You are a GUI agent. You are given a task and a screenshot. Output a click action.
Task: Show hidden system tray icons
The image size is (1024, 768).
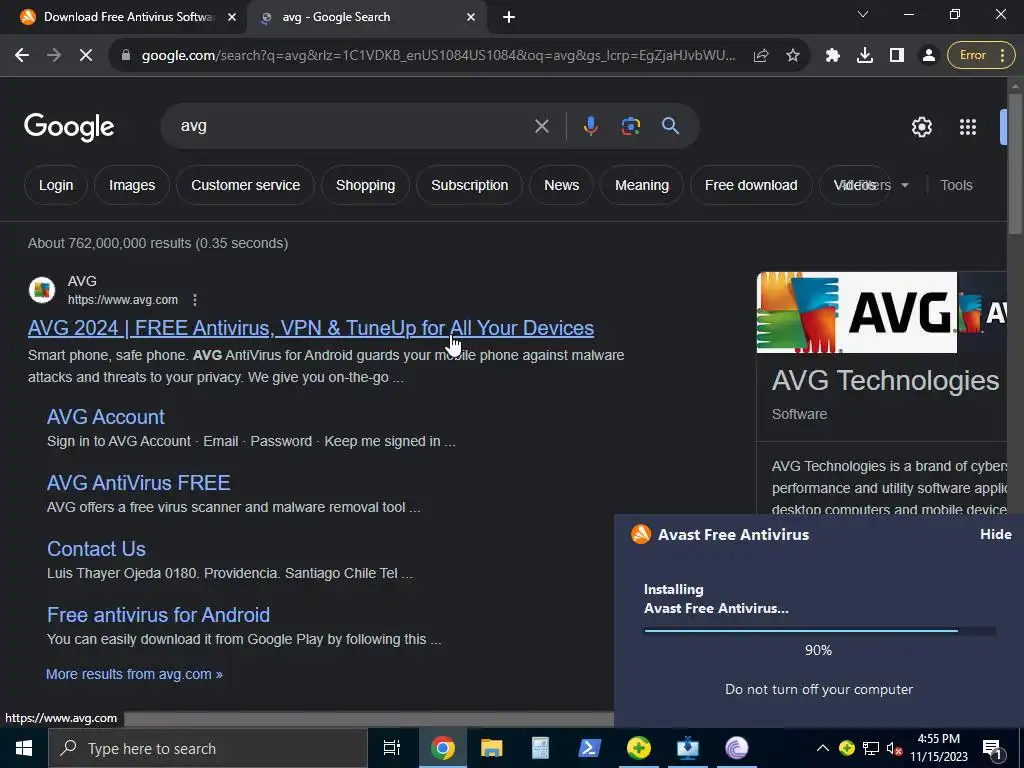[x=823, y=748]
